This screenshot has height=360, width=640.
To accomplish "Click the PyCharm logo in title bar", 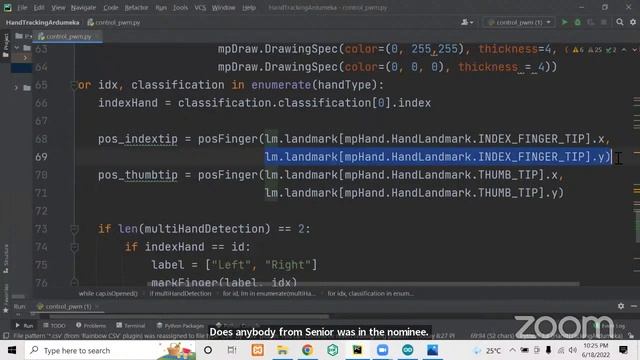I will tap(7, 7).
